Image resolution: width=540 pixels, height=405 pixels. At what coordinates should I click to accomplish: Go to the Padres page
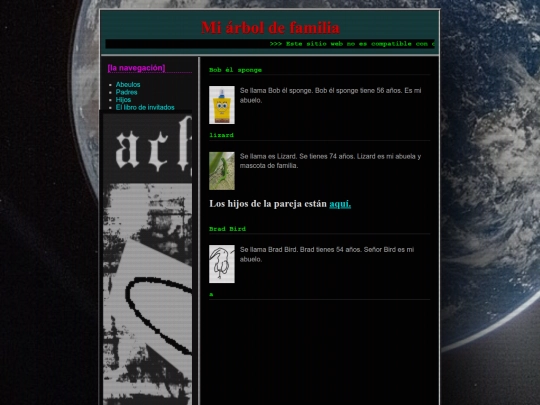126,92
